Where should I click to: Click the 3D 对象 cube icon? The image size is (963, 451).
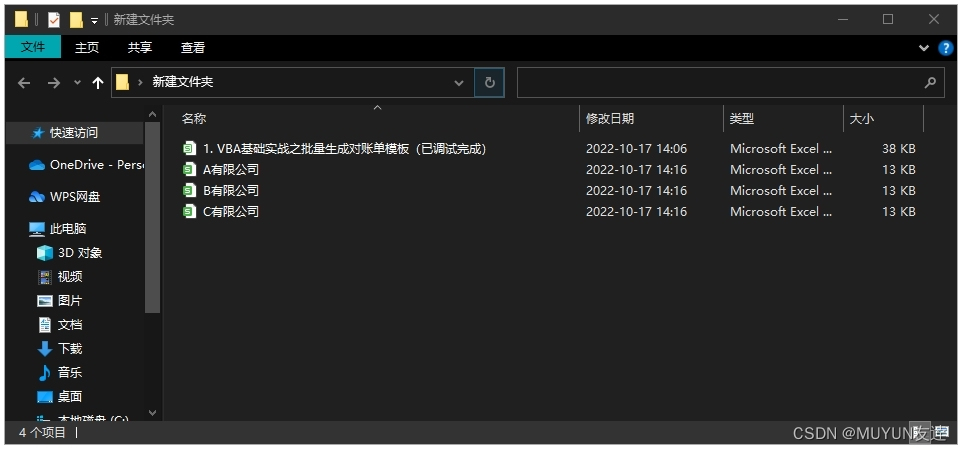[x=45, y=253]
